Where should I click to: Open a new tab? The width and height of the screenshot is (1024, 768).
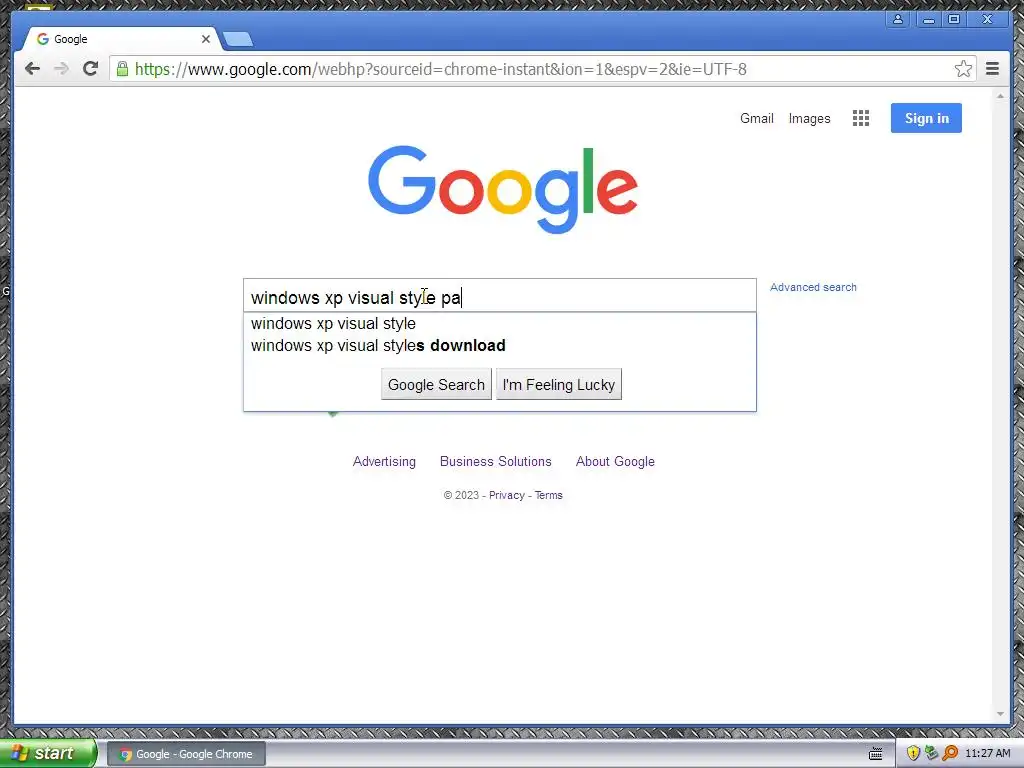238,40
